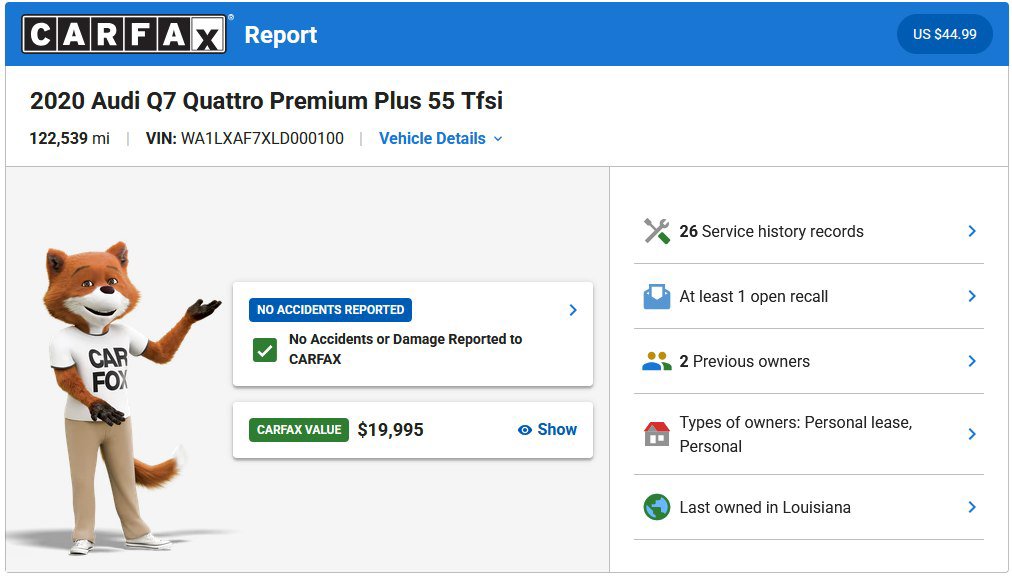Click the wrench service history icon
Screen dimensions: 1012x576
pos(656,231)
